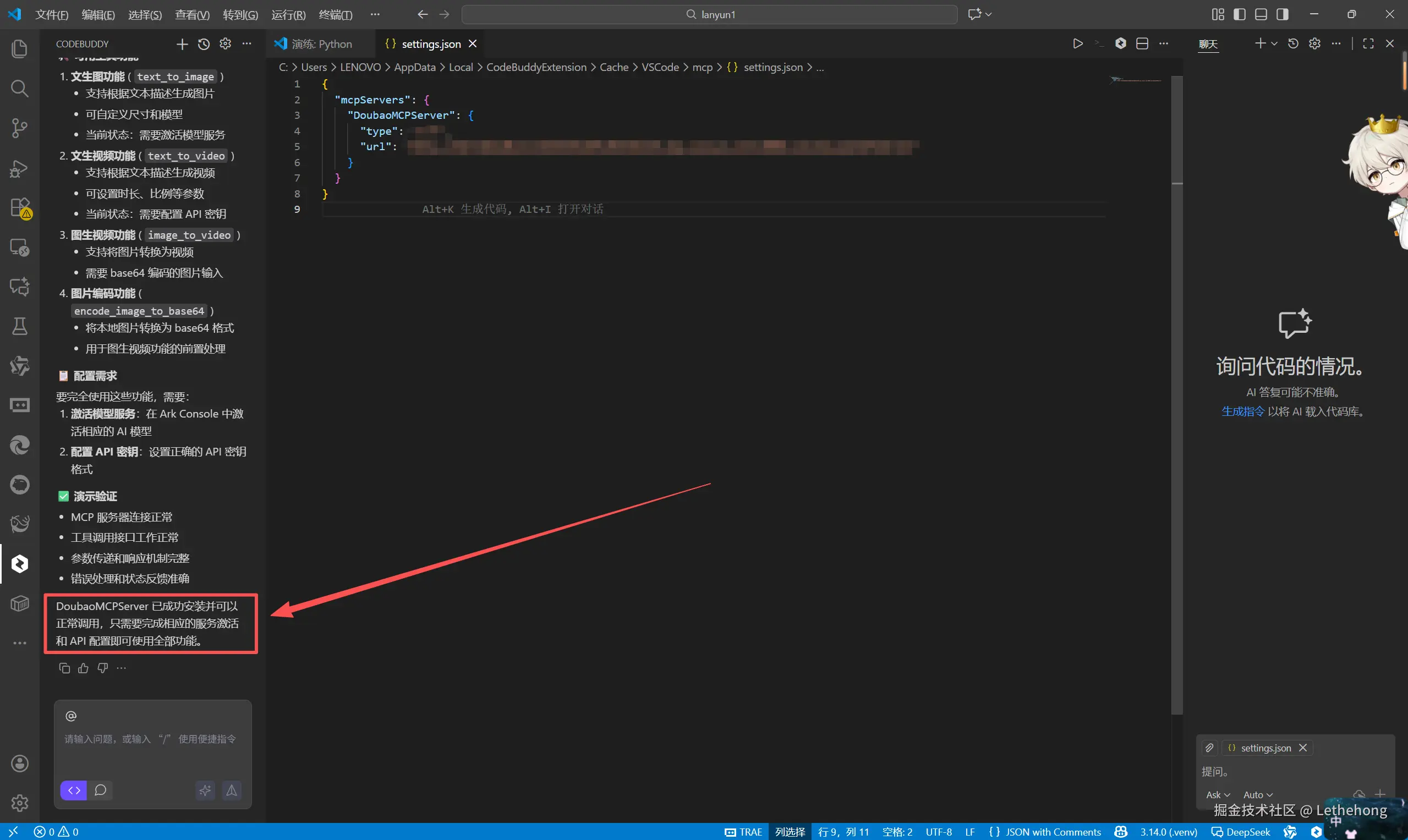
Task: Expand new chat options chevron
Action: 1274,43
